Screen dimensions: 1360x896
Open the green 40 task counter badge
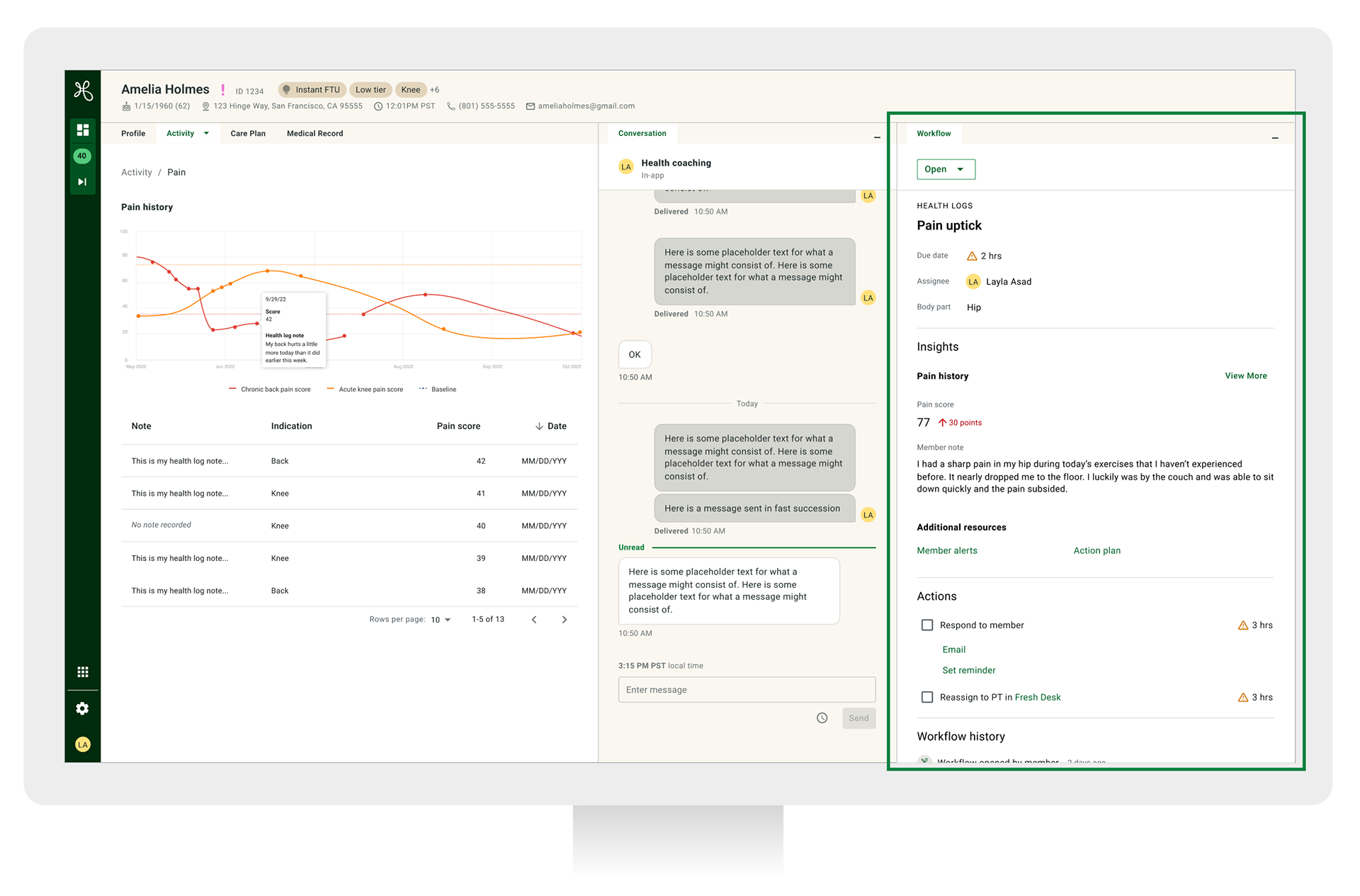point(82,156)
